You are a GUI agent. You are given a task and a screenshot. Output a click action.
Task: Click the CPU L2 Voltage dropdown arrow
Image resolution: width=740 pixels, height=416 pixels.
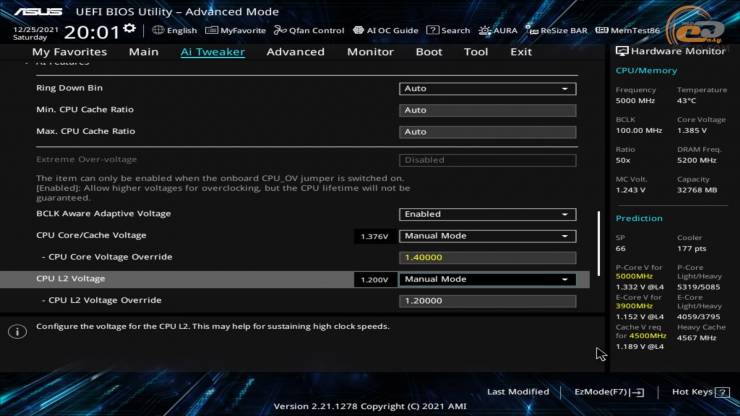[x=564, y=280]
